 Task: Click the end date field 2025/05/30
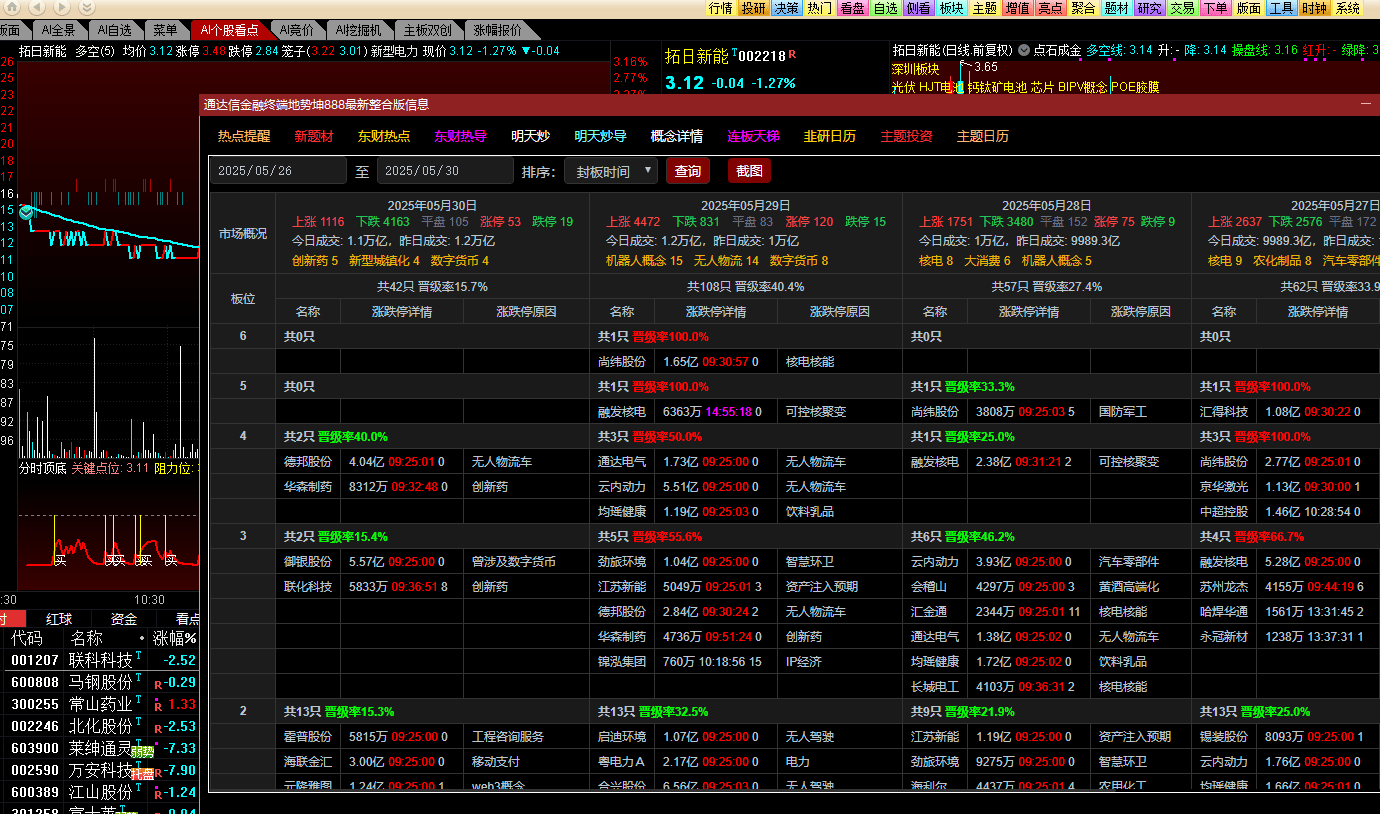[444, 171]
